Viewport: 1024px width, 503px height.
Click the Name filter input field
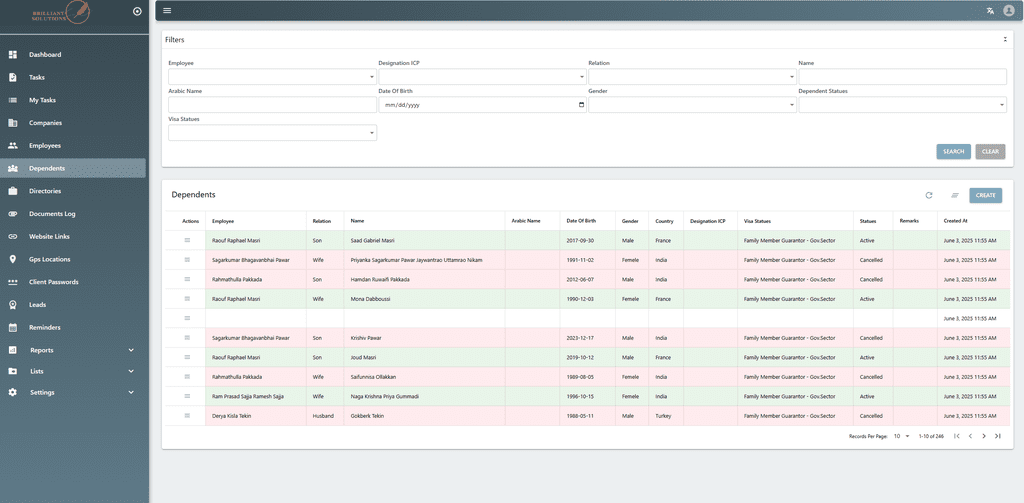point(903,77)
